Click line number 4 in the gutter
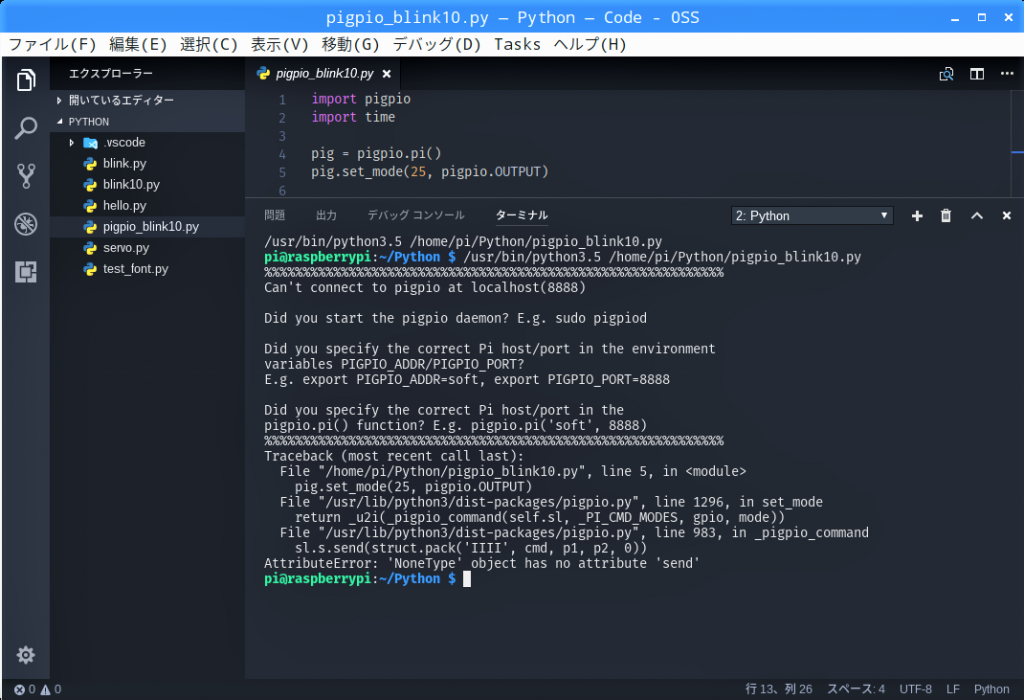This screenshot has height=700, width=1024. click(282, 154)
